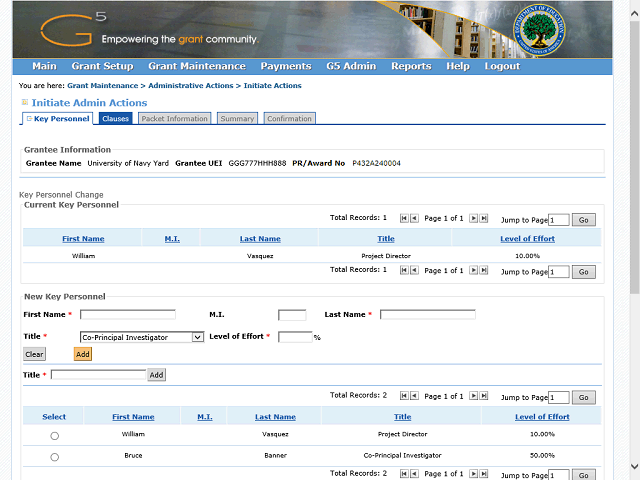Select radio button for Bruce Banner
640x480 pixels.
pos(54,457)
